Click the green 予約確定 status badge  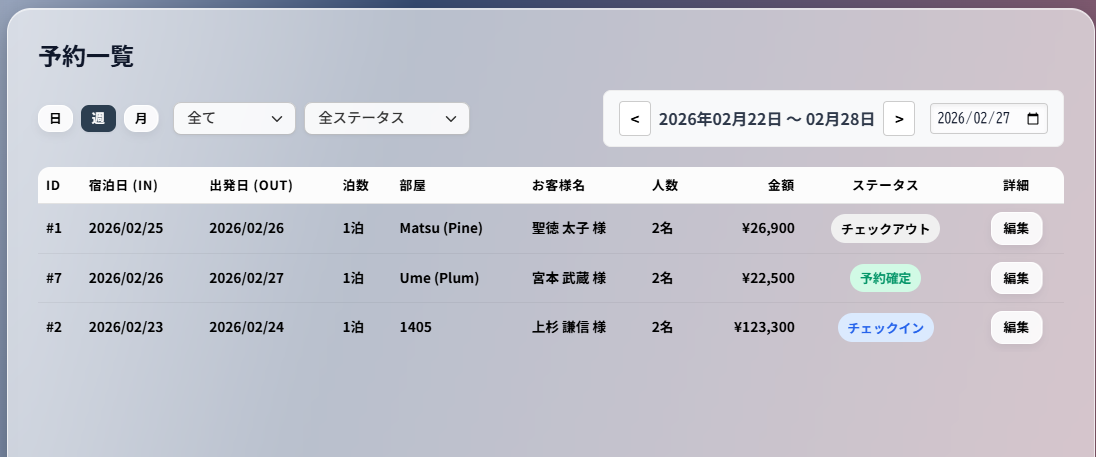click(885, 278)
